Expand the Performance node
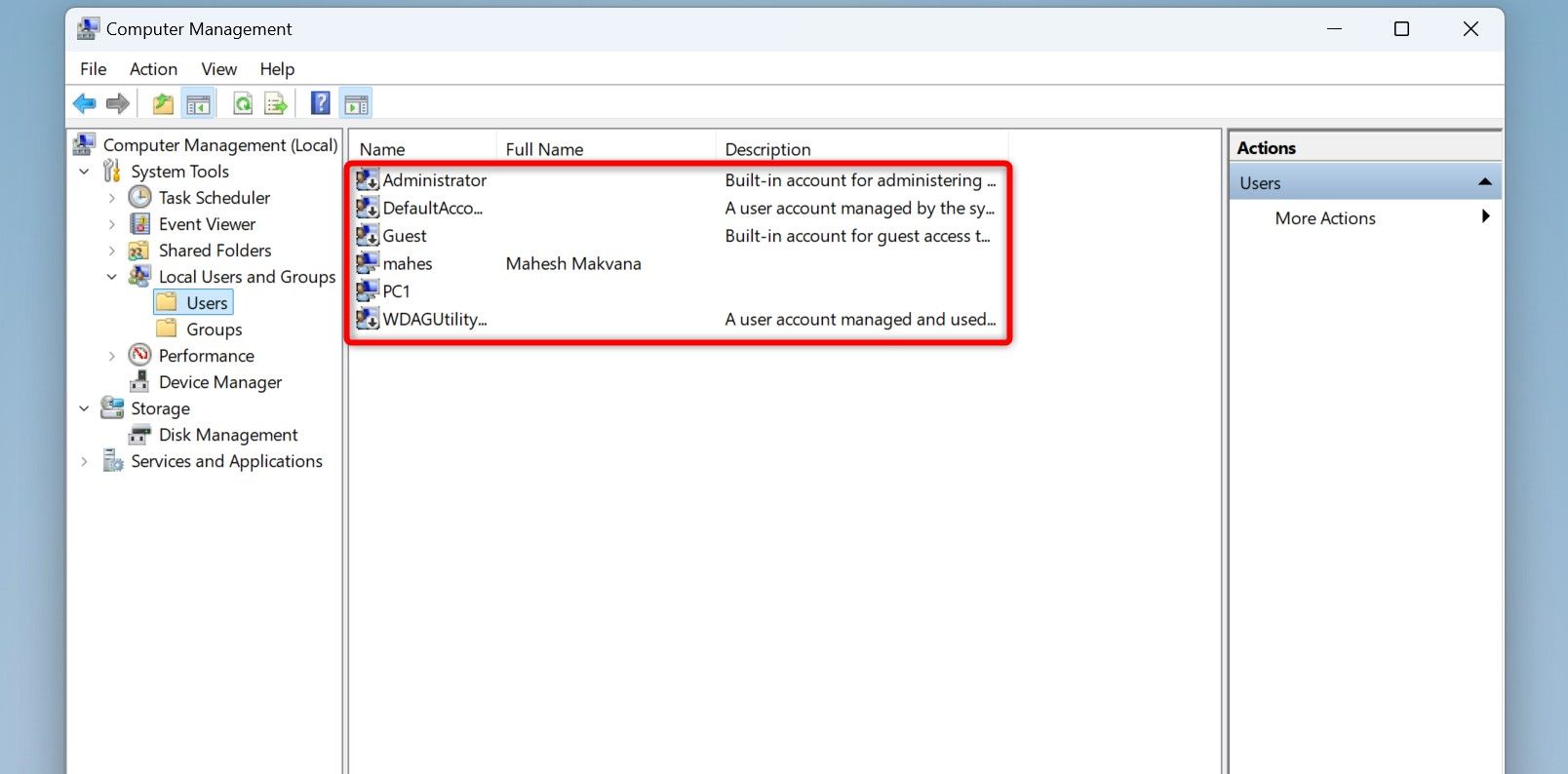The width and height of the screenshot is (1568, 774). pos(111,356)
